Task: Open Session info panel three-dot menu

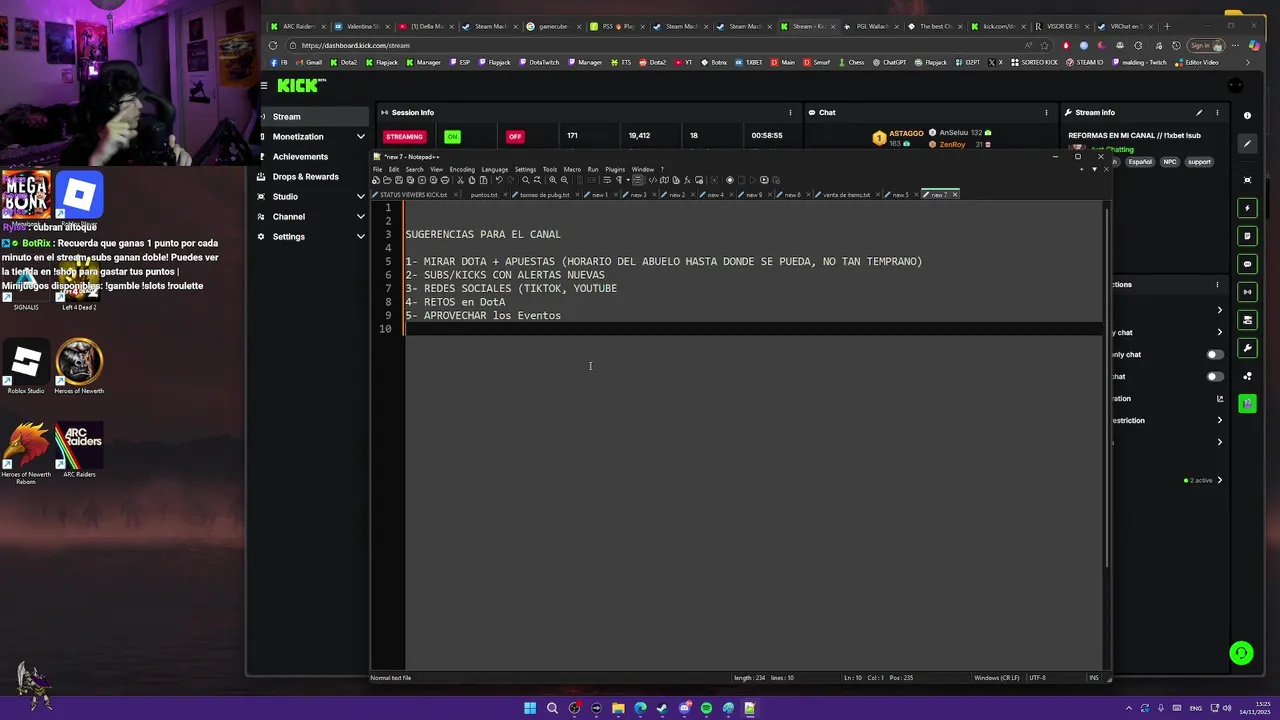Action: (790, 112)
